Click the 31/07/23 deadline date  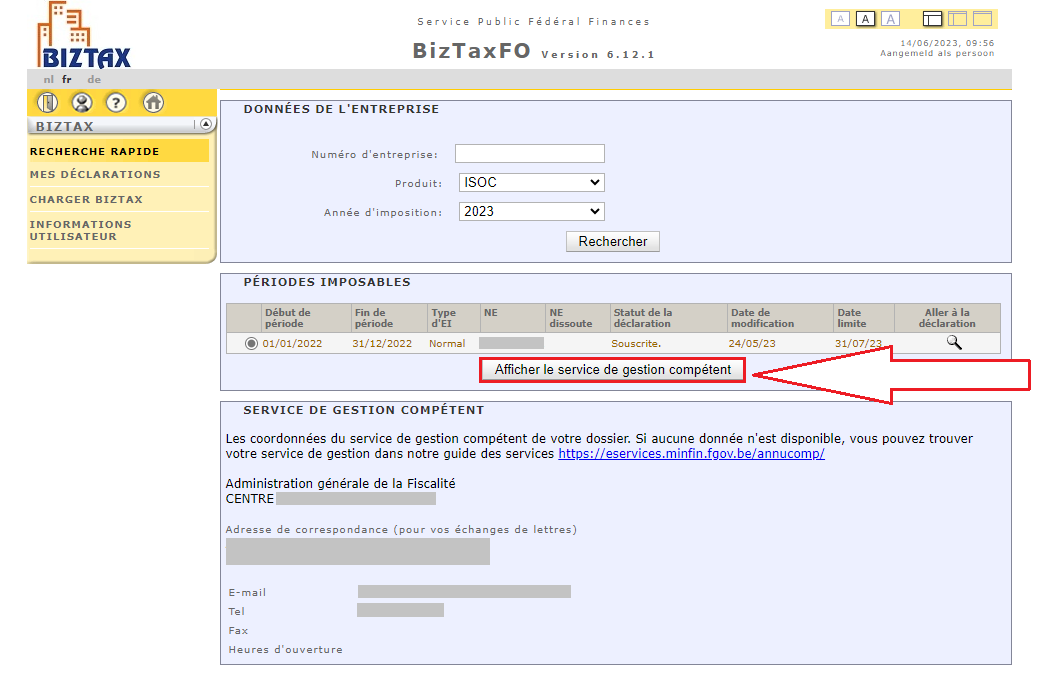pos(859,343)
